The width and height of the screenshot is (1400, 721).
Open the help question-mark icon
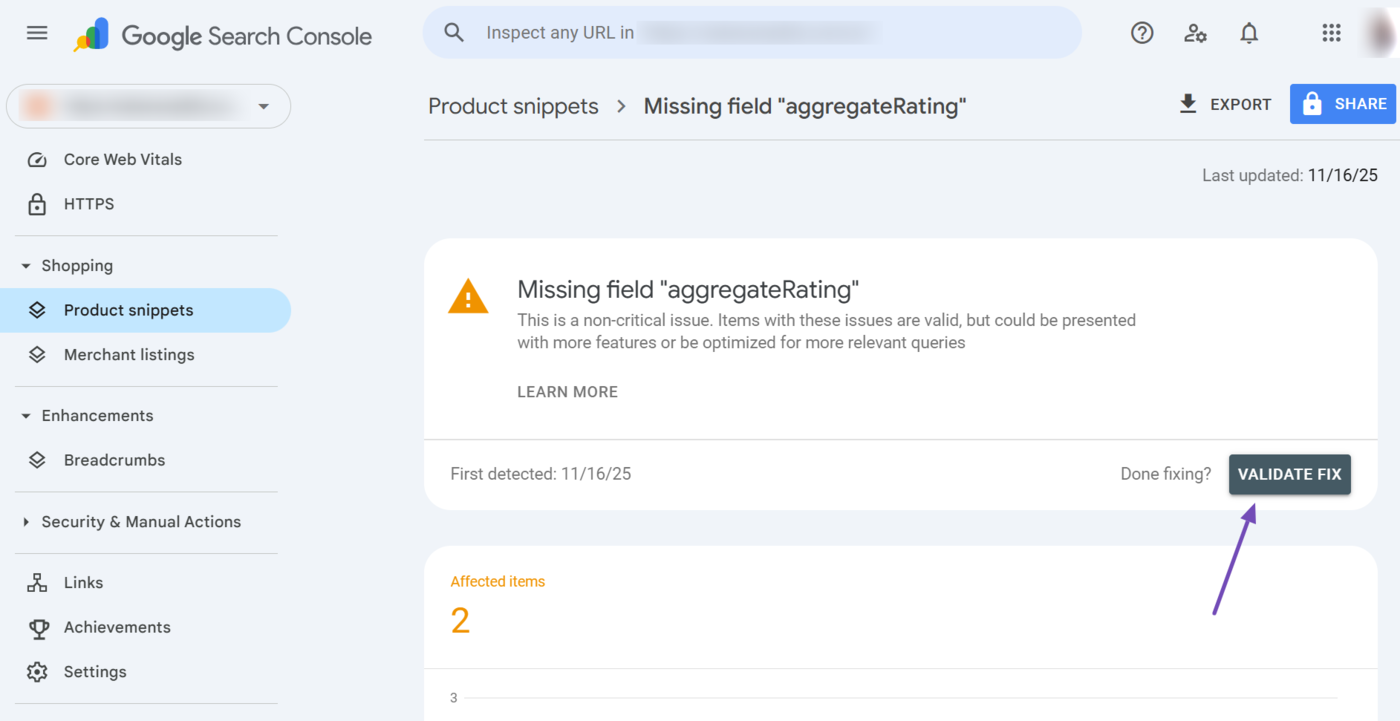(1142, 33)
